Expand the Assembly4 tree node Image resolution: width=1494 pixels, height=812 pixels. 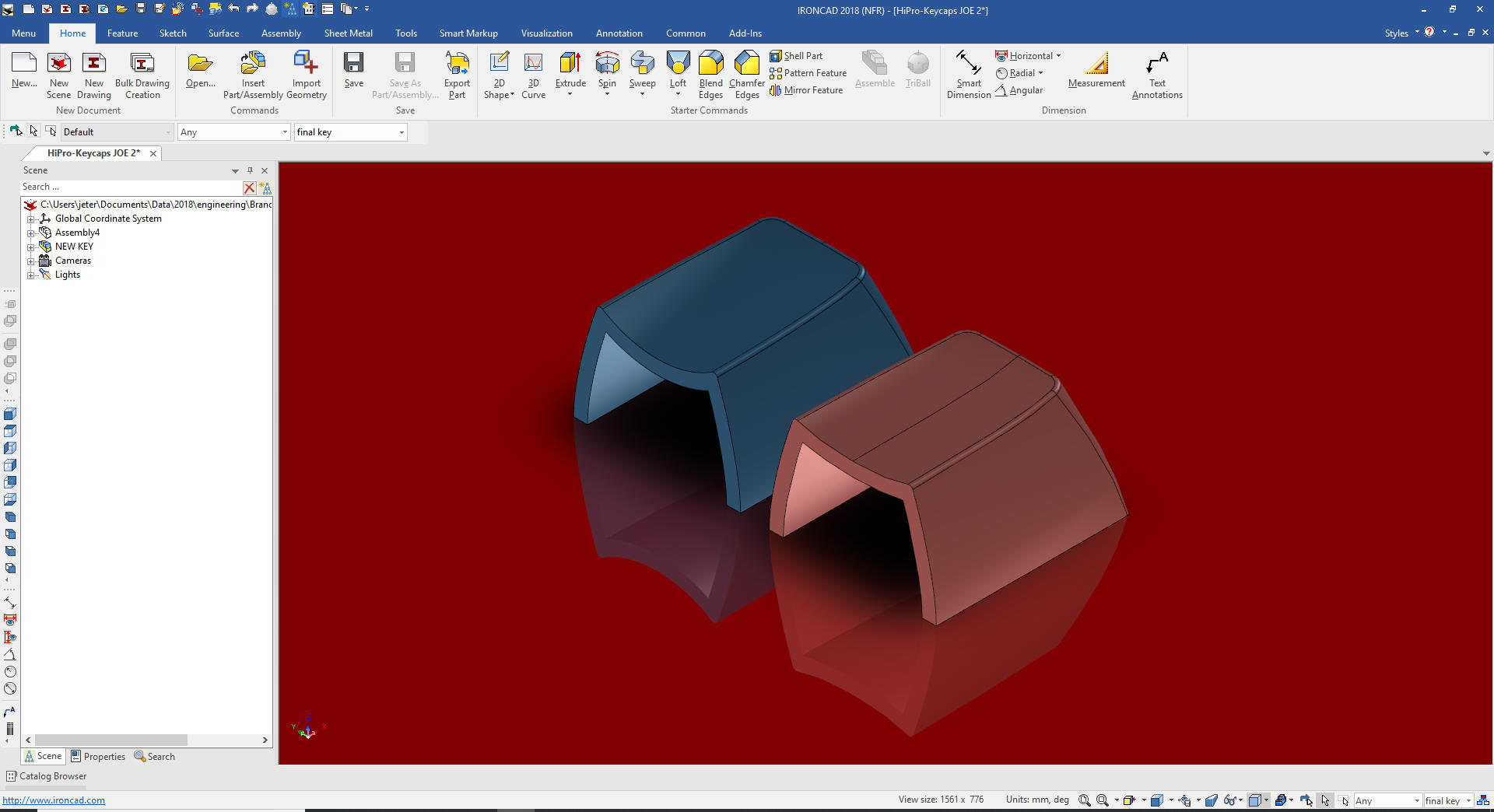click(31, 233)
